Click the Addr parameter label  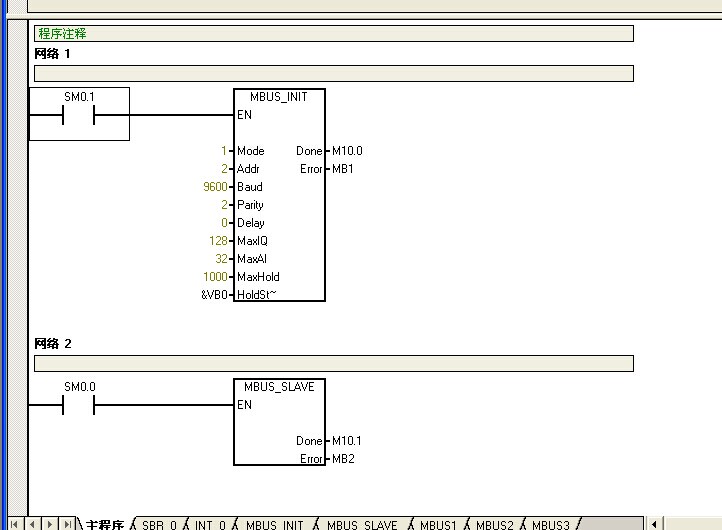(x=248, y=169)
